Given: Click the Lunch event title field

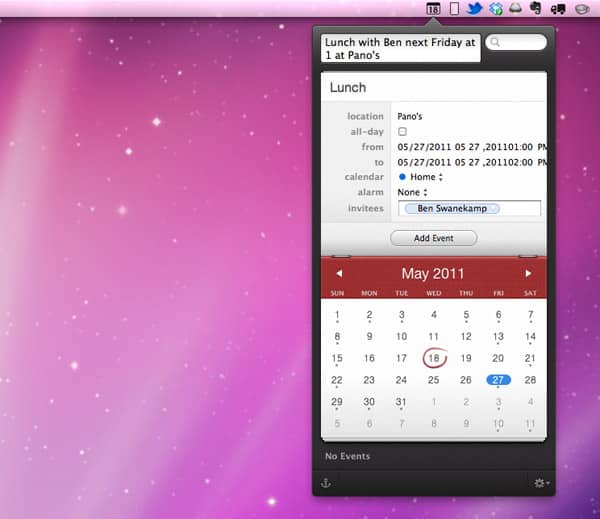Looking at the screenshot, I should (433, 87).
